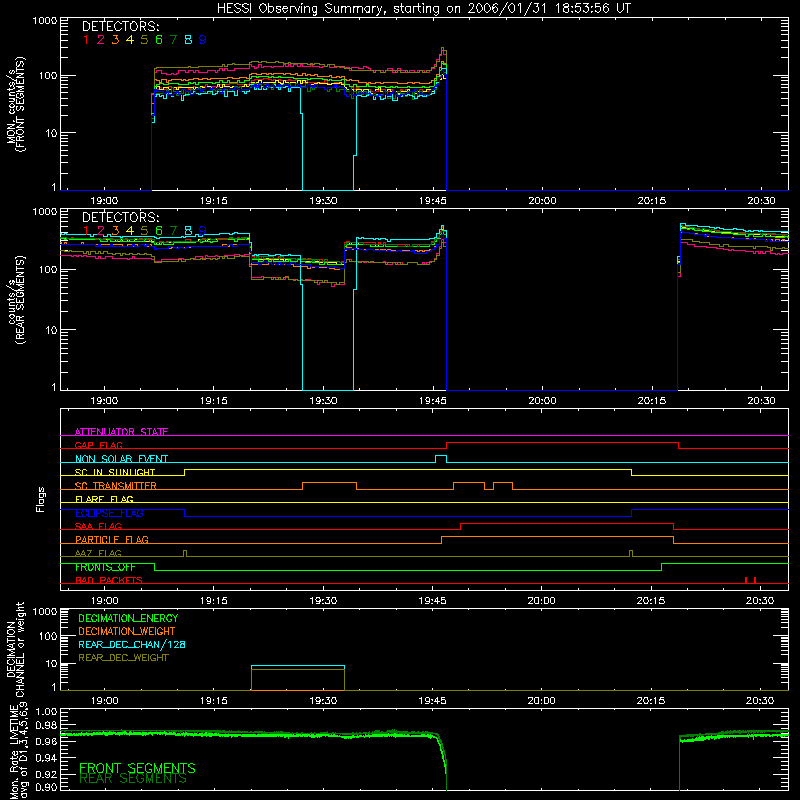
Task: Click the PARTICLE_FLAG label
Action: 112,539
